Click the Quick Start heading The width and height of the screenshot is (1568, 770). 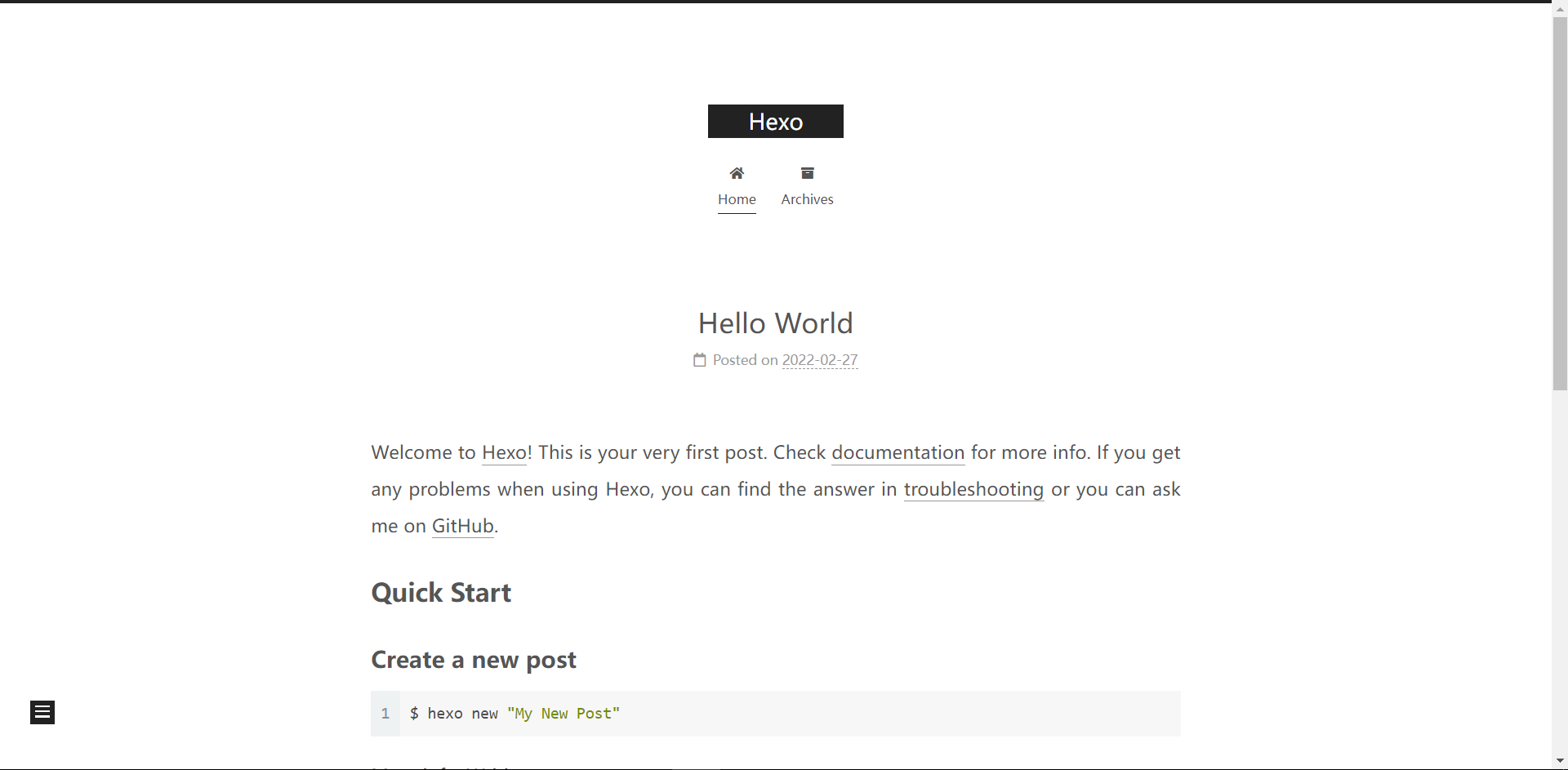pos(441,593)
